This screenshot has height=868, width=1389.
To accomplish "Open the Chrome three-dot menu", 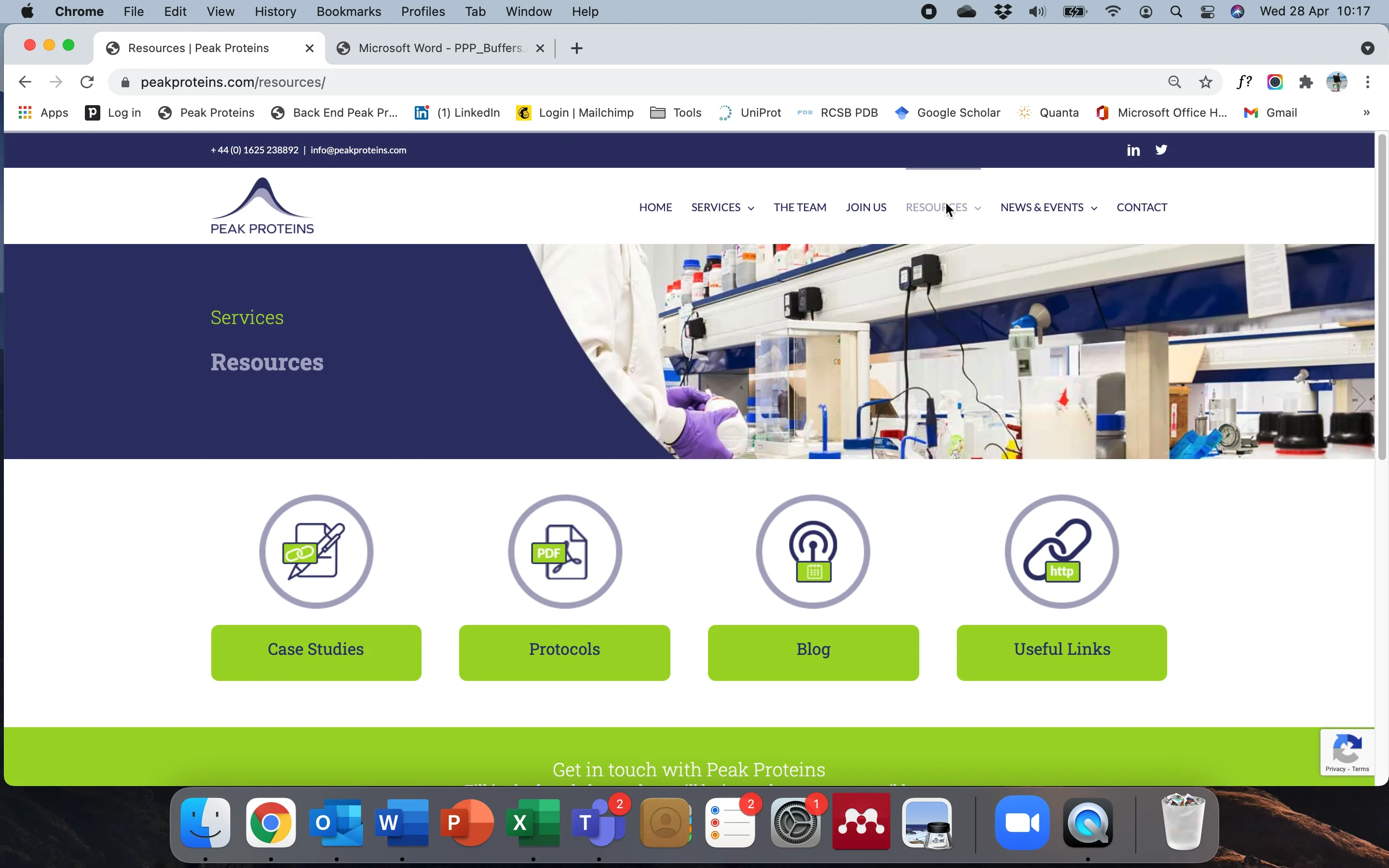I will point(1368,82).
